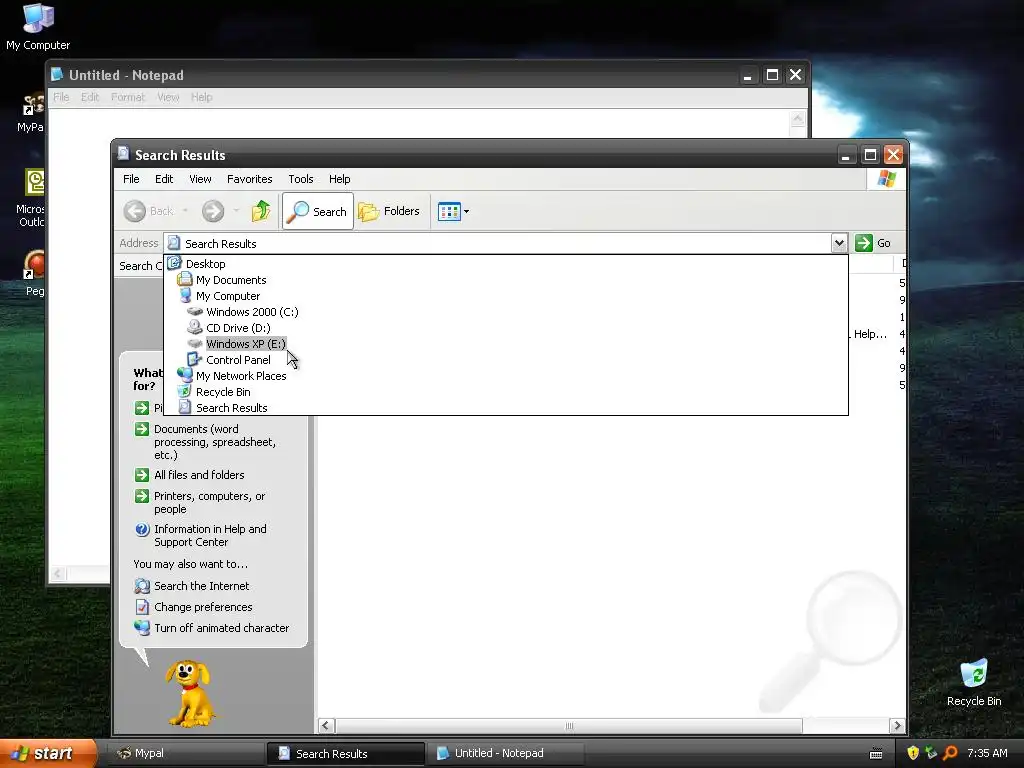Click Search Results window title icon
The height and width of the screenshot is (768, 1024).
click(123, 153)
